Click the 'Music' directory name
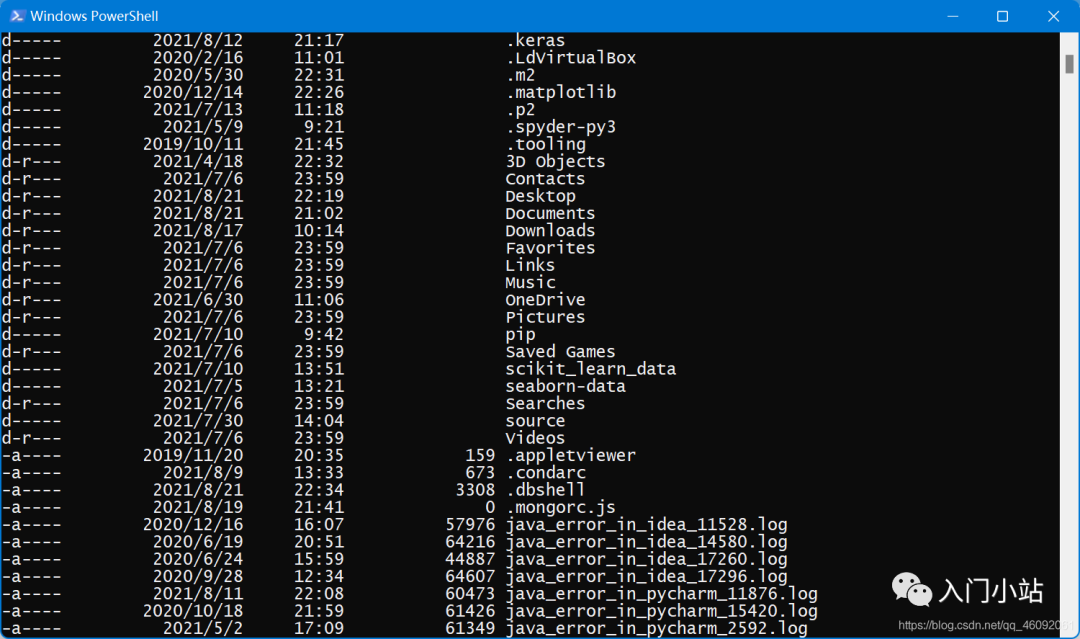This screenshot has width=1080, height=639. [x=530, y=282]
